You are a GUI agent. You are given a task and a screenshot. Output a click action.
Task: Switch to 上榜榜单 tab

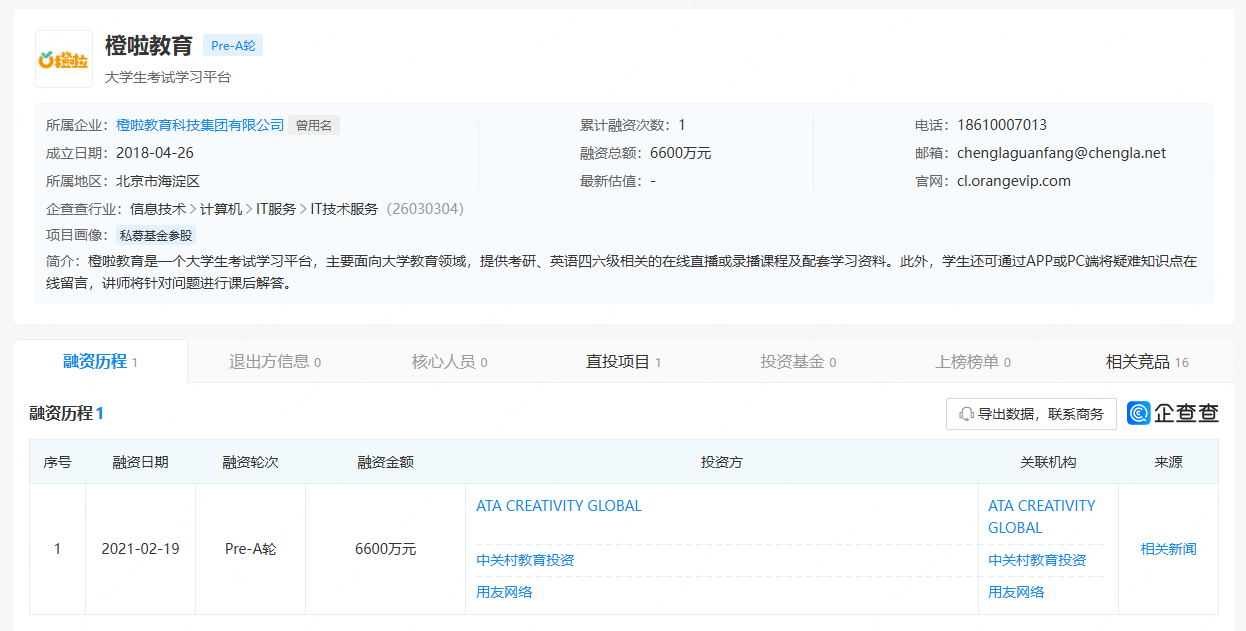tap(973, 362)
